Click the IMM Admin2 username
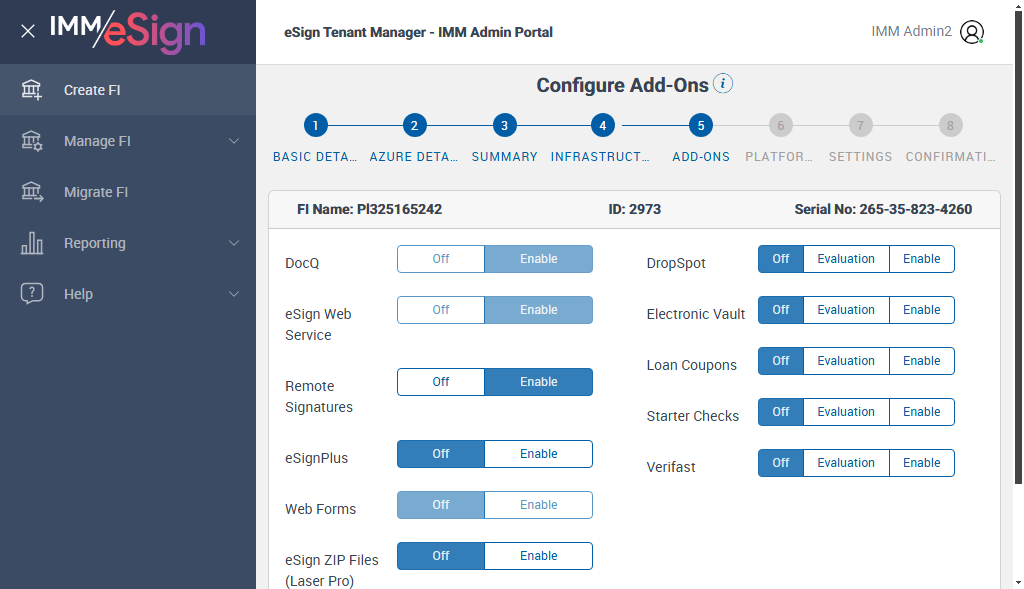 click(911, 31)
